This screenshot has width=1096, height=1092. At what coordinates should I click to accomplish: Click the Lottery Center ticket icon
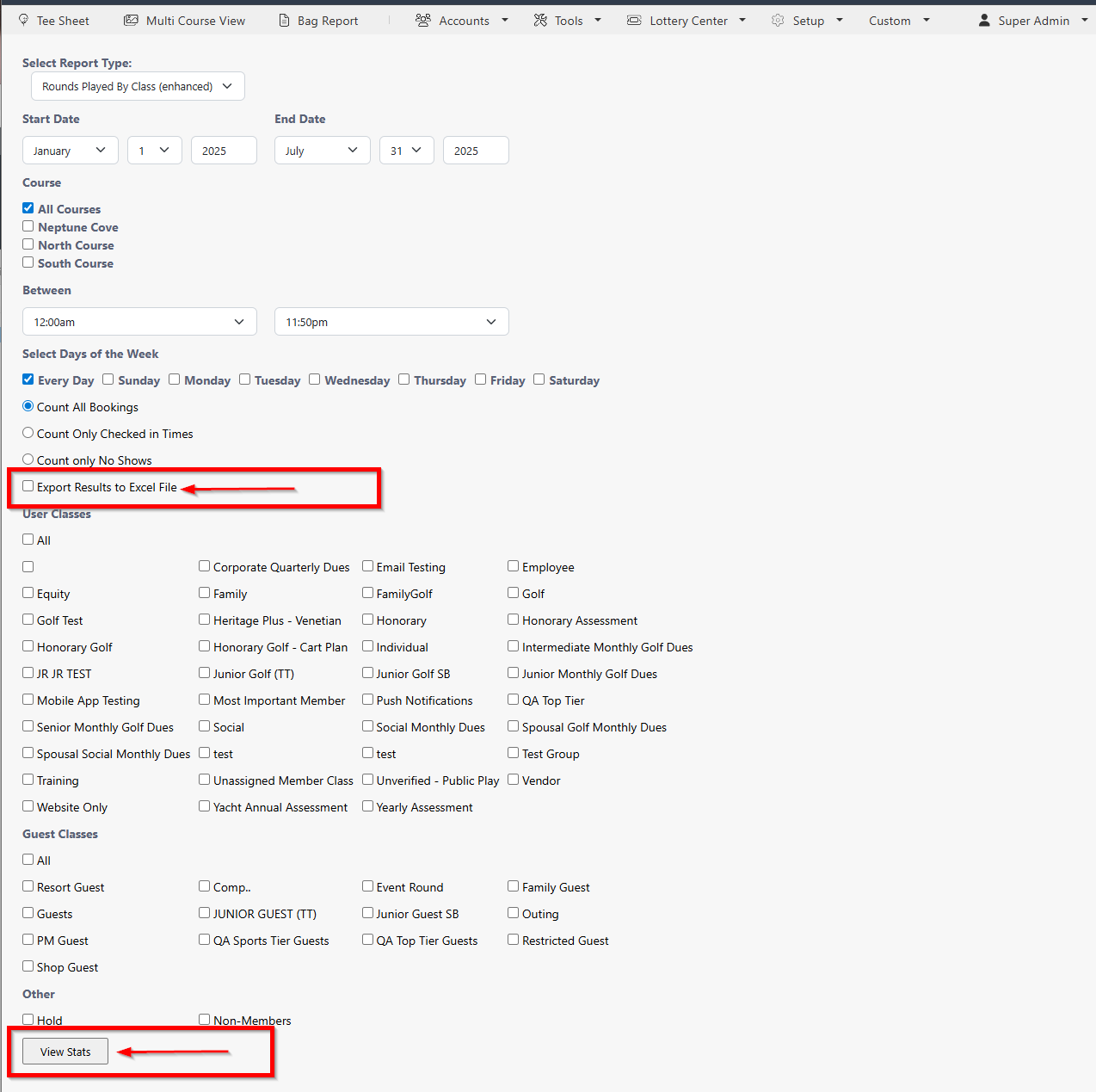click(634, 20)
